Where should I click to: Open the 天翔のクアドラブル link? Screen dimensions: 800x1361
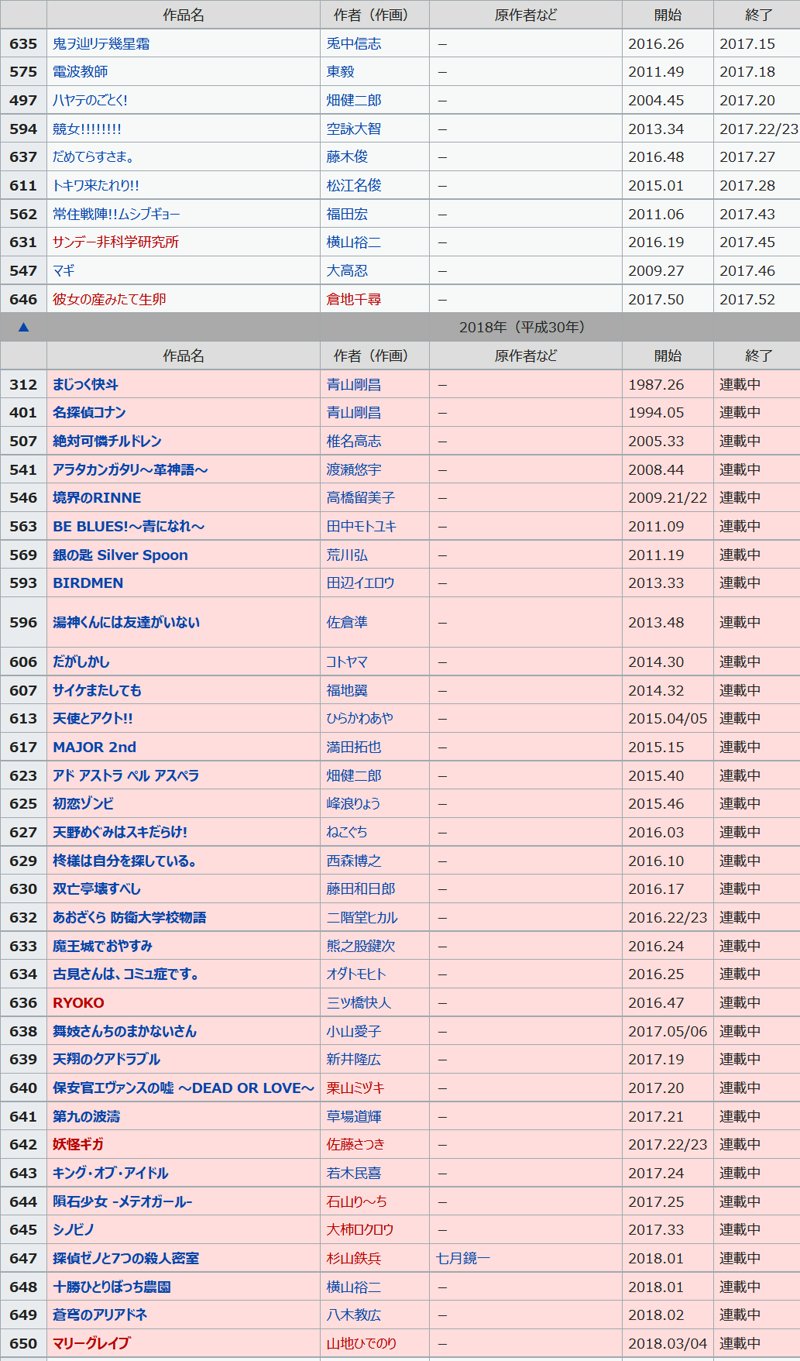[106, 1058]
